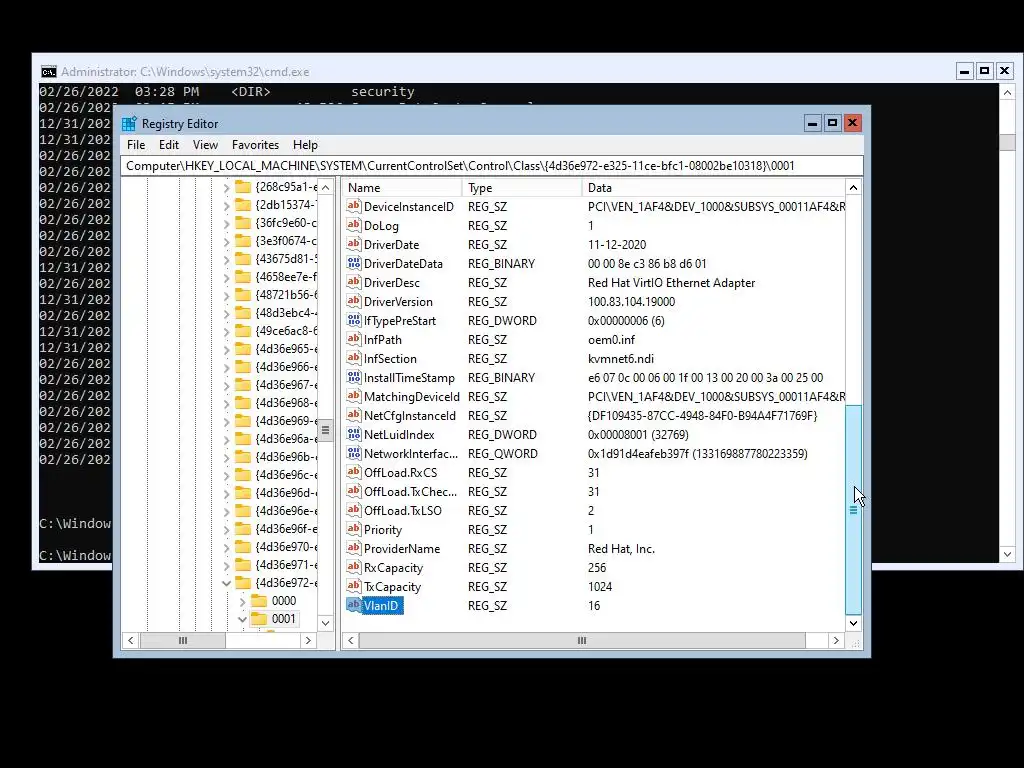Click the cmd window scroll-down arrow

pos(1008,554)
